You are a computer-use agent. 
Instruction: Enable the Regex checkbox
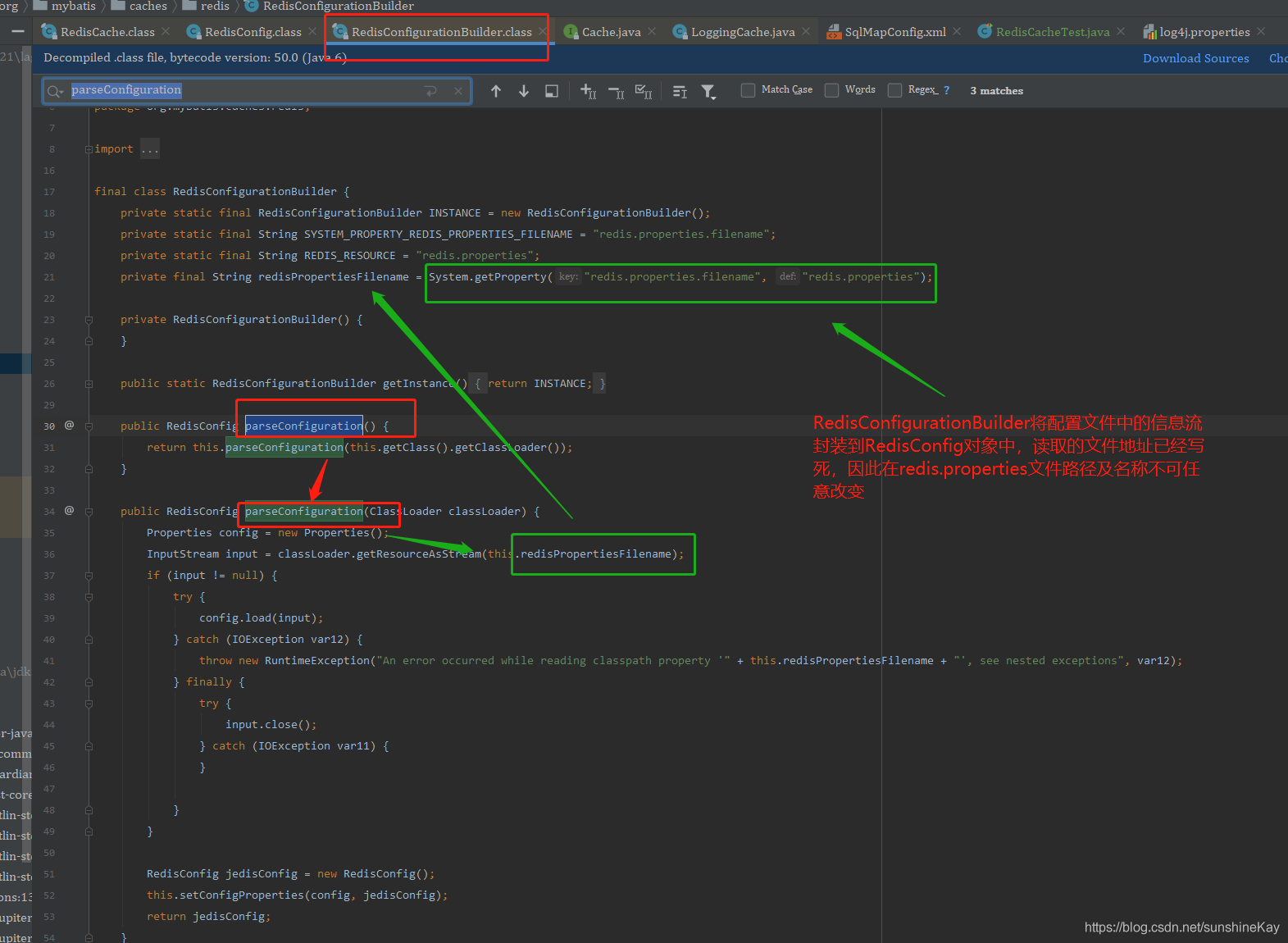894,90
